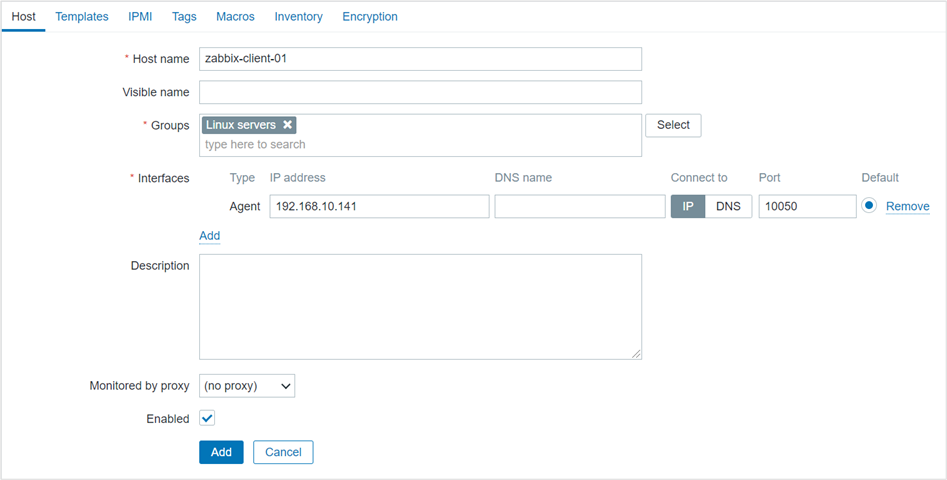Screen dimensions: 947x480
Task: Click the Select groups button
Action: tap(673, 125)
